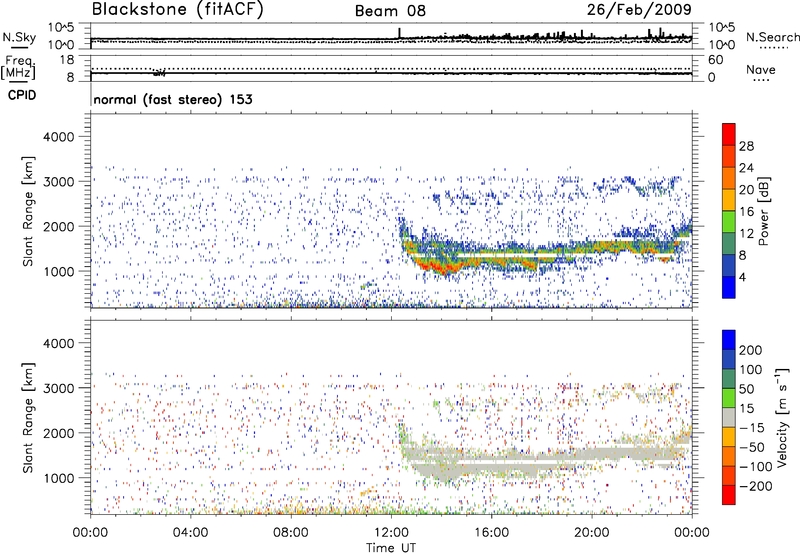
Task: Click the "2000" tick in the velocity panel
Action: point(59,433)
